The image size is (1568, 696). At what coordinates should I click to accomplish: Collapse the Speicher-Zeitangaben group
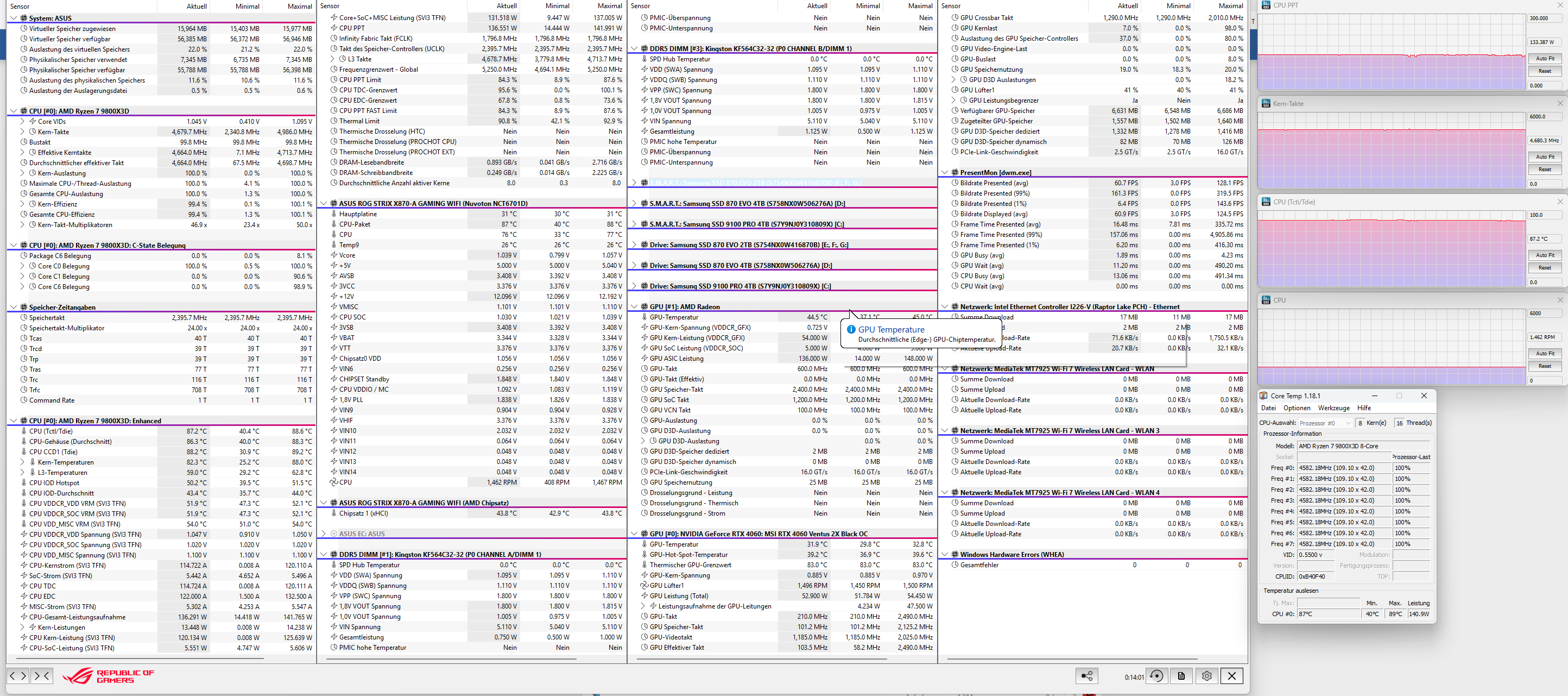pos(14,308)
